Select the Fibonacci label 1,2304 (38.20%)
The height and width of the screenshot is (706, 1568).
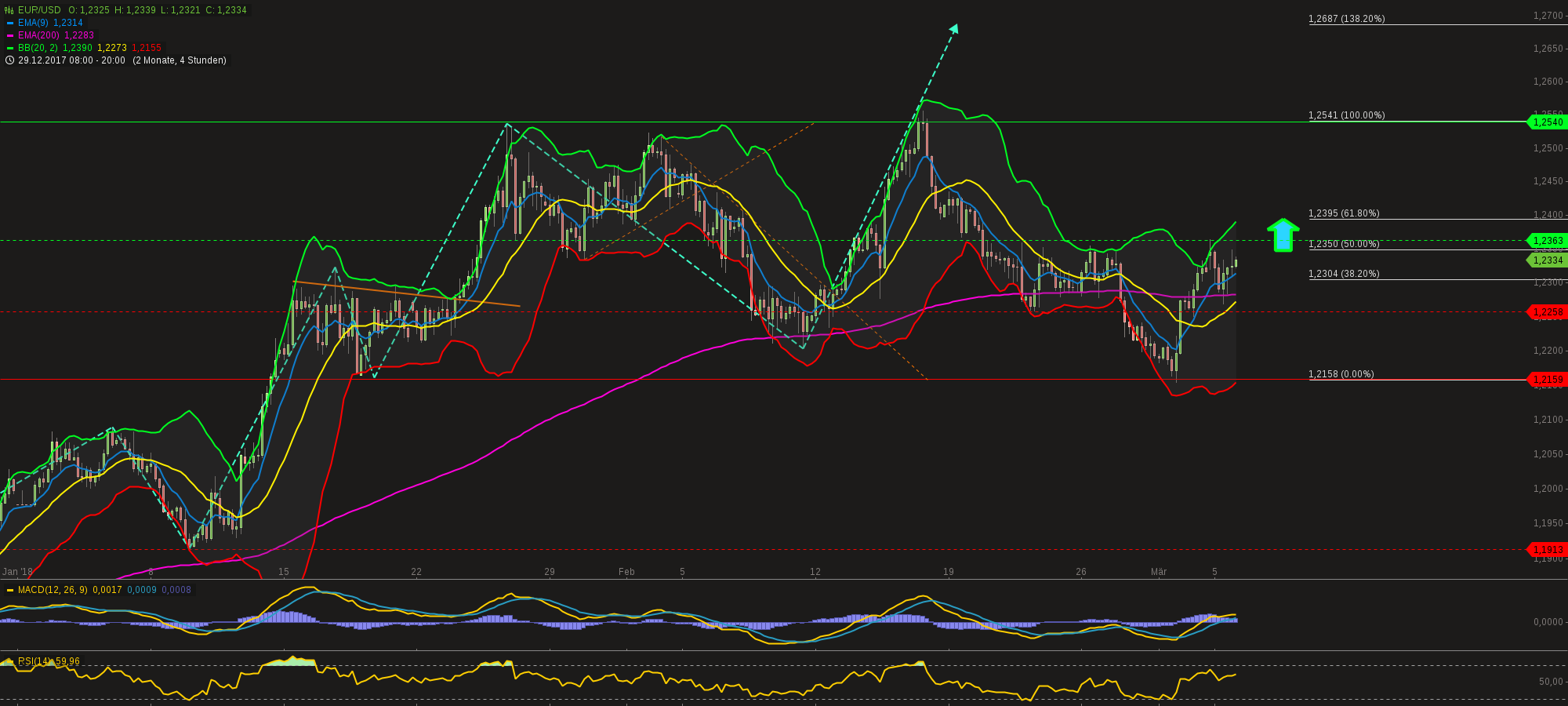pos(1344,274)
